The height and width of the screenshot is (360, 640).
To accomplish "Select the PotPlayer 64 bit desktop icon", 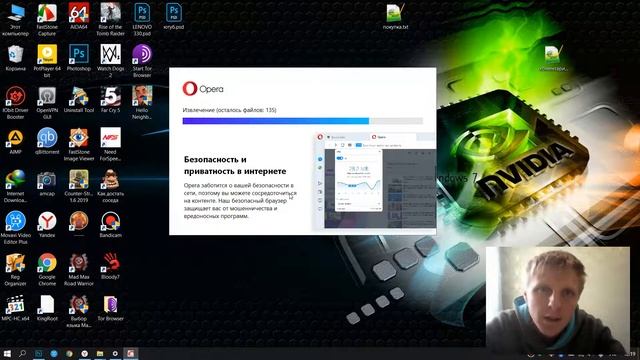I will point(47,61).
